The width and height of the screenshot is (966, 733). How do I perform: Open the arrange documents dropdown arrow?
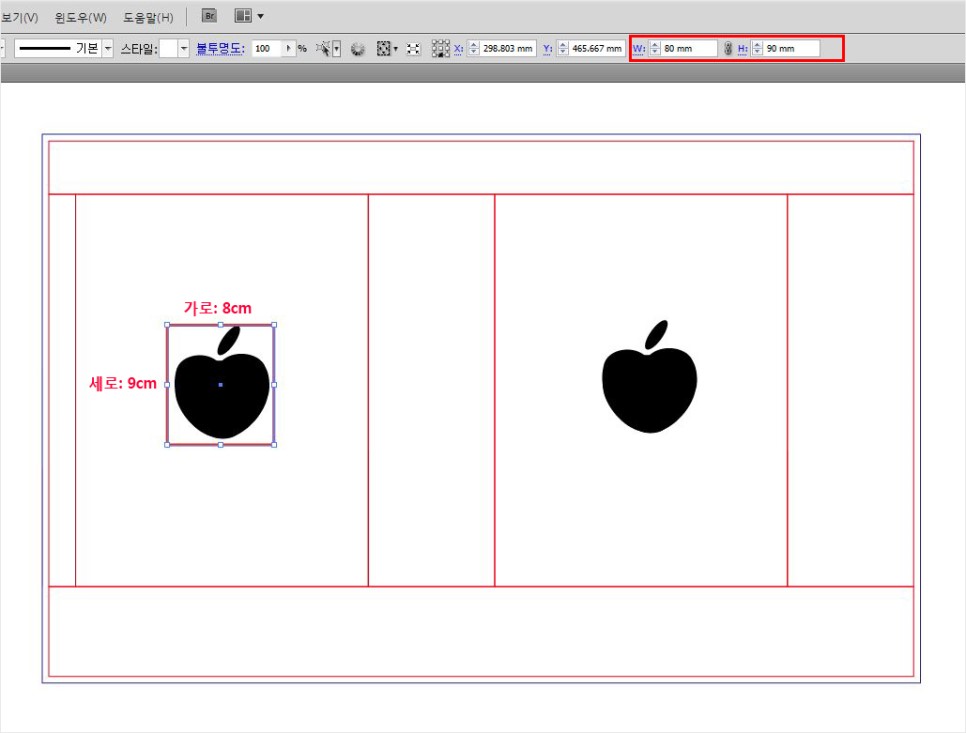261,16
